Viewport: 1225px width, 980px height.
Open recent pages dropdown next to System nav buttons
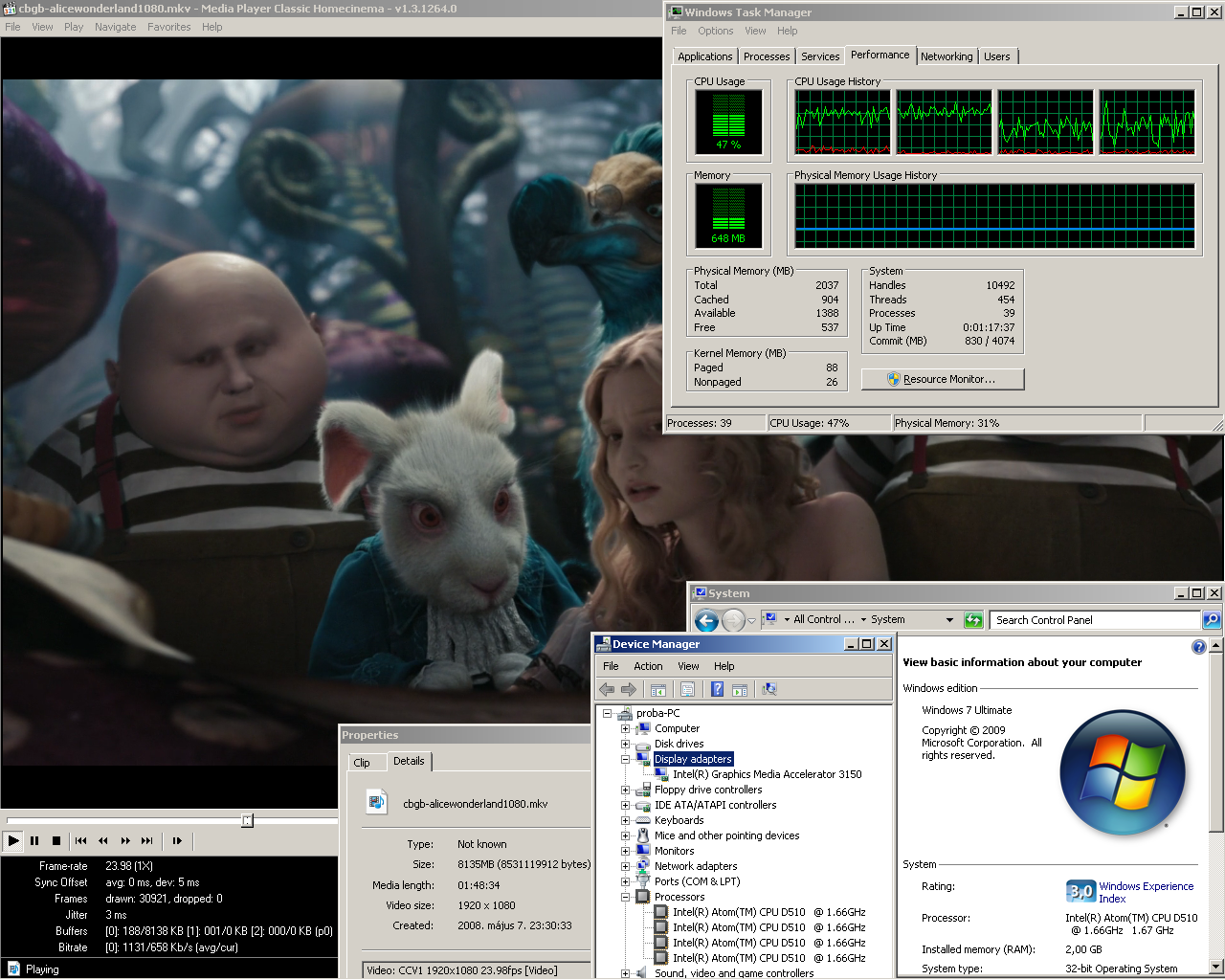pyautogui.click(x=751, y=620)
